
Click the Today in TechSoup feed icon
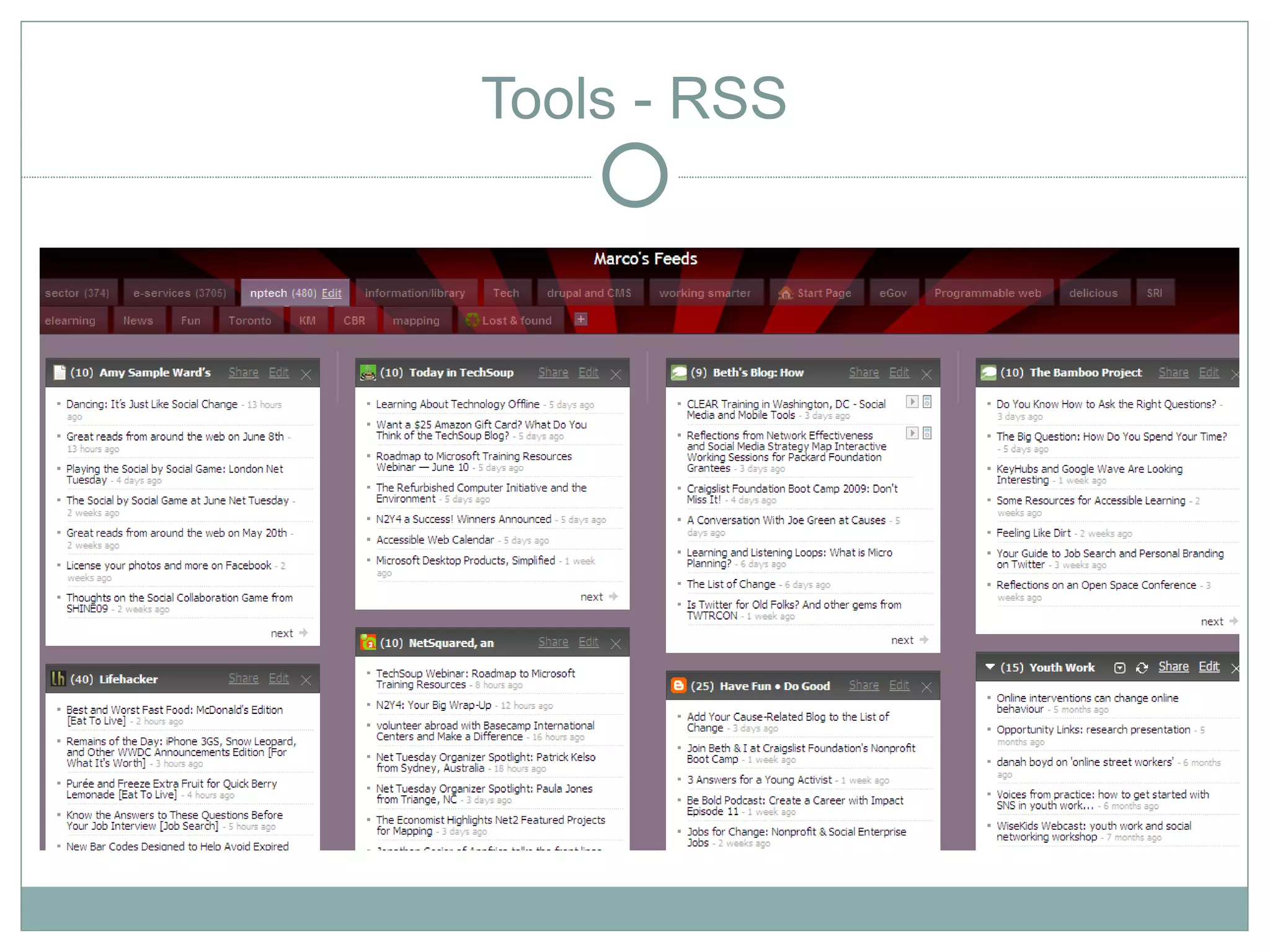(368, 372)
